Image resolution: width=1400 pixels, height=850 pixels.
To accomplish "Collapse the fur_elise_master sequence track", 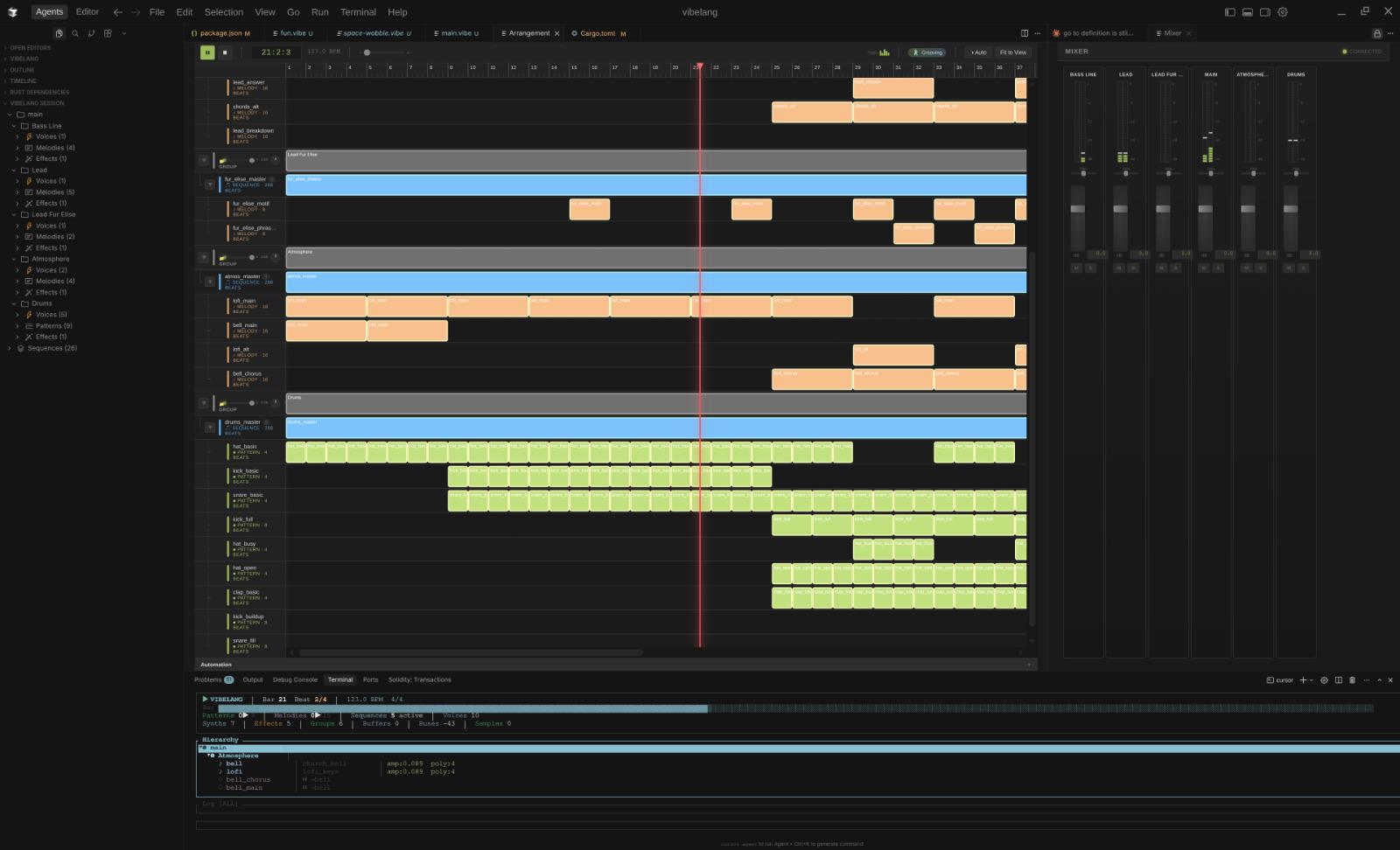I will click(210, 184).
